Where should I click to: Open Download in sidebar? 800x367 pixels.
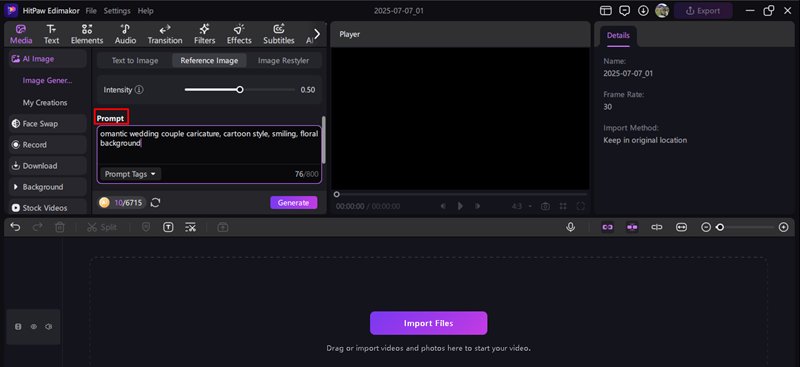point(47,166)
